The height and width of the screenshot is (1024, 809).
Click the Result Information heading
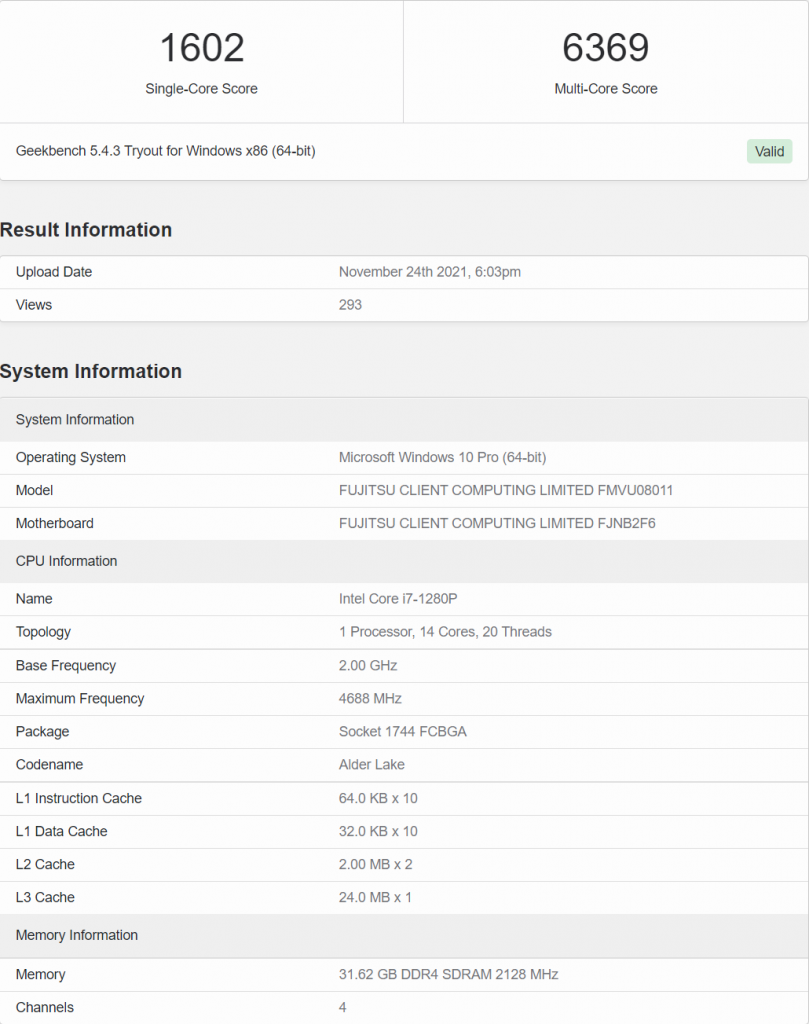[86, 230]
